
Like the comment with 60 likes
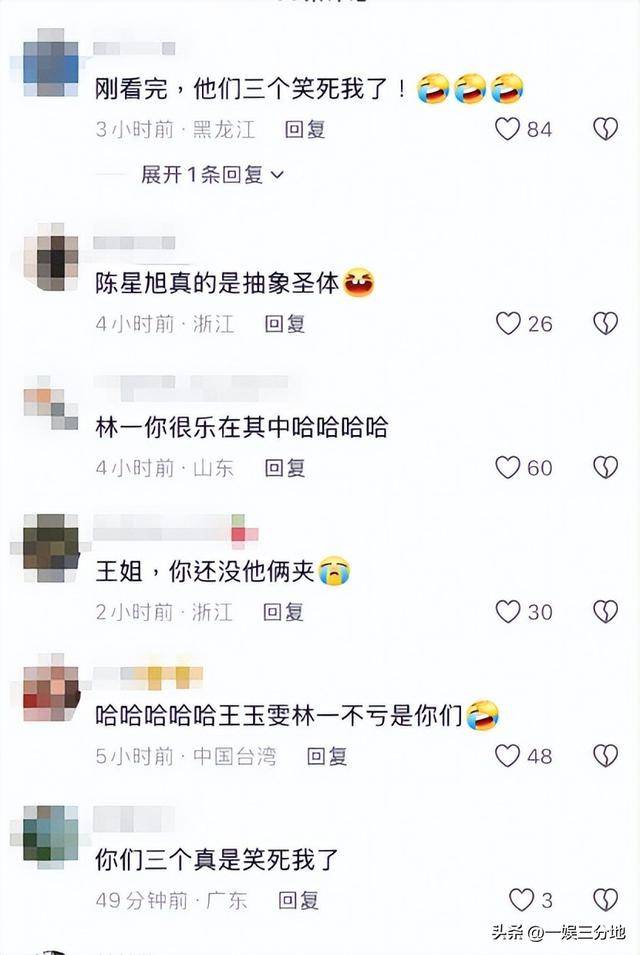pyautogui.click(x=507, y=467)
